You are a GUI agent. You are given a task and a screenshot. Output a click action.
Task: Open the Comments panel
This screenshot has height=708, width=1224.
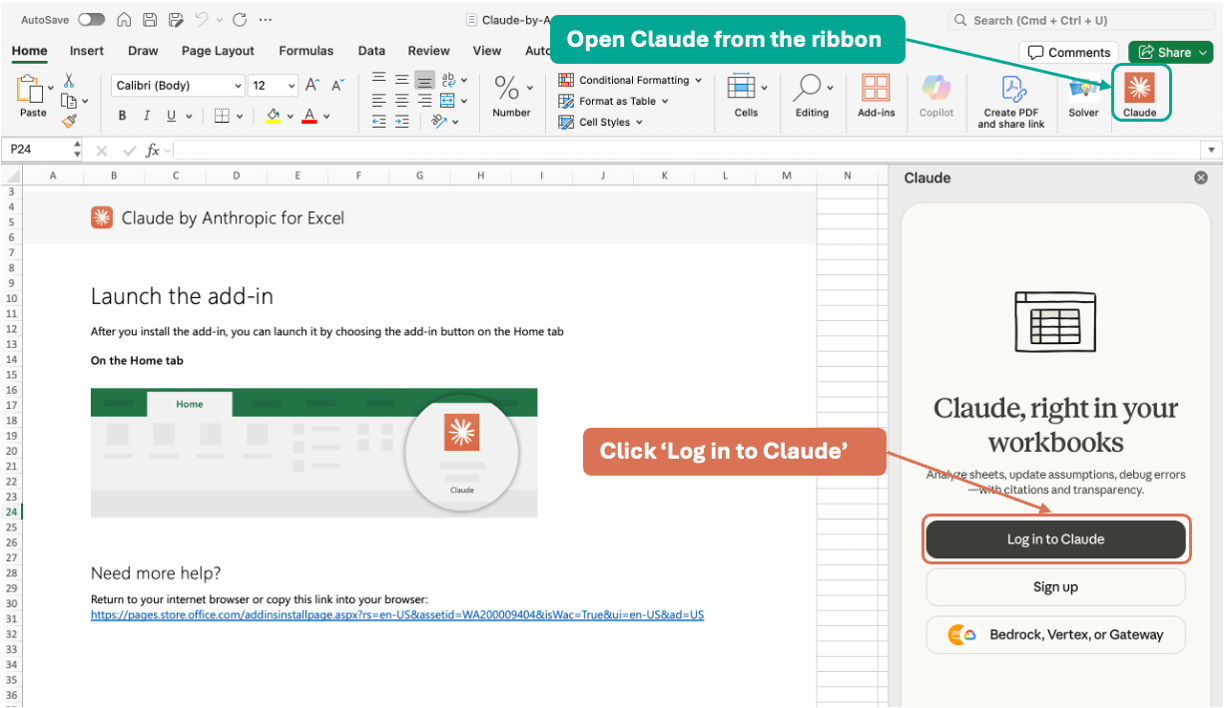coord(1068,52)
